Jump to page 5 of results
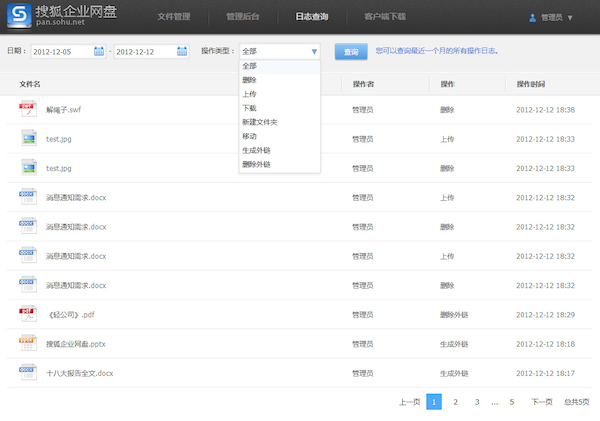The image size is (600, 421). tap(512, 402)
